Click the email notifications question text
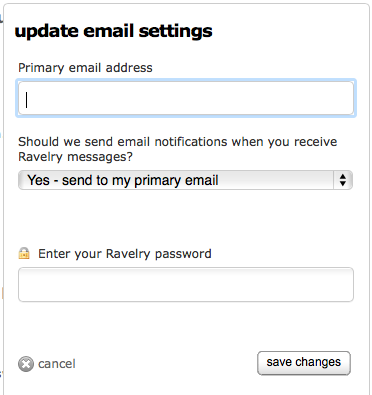This screenshot has width=372, height=395. 178,149
